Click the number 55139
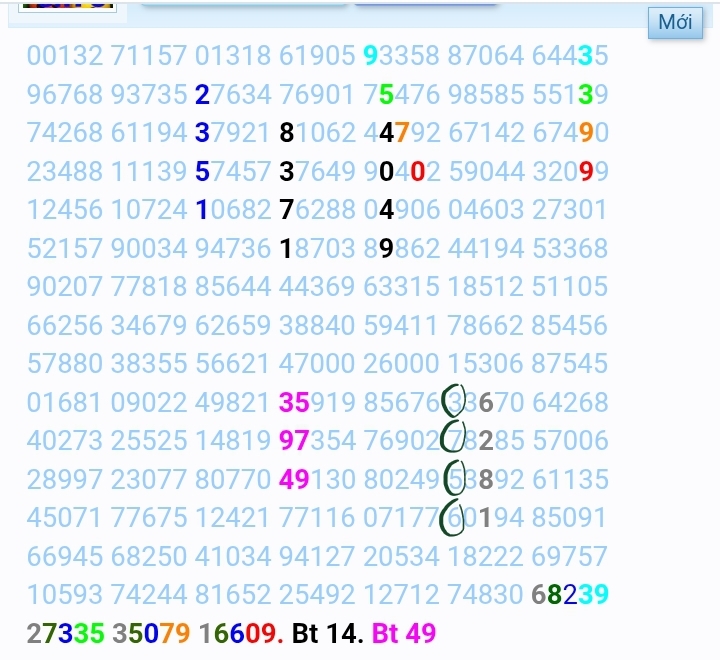Screen dimensions: 720x660 coord(570,94)
